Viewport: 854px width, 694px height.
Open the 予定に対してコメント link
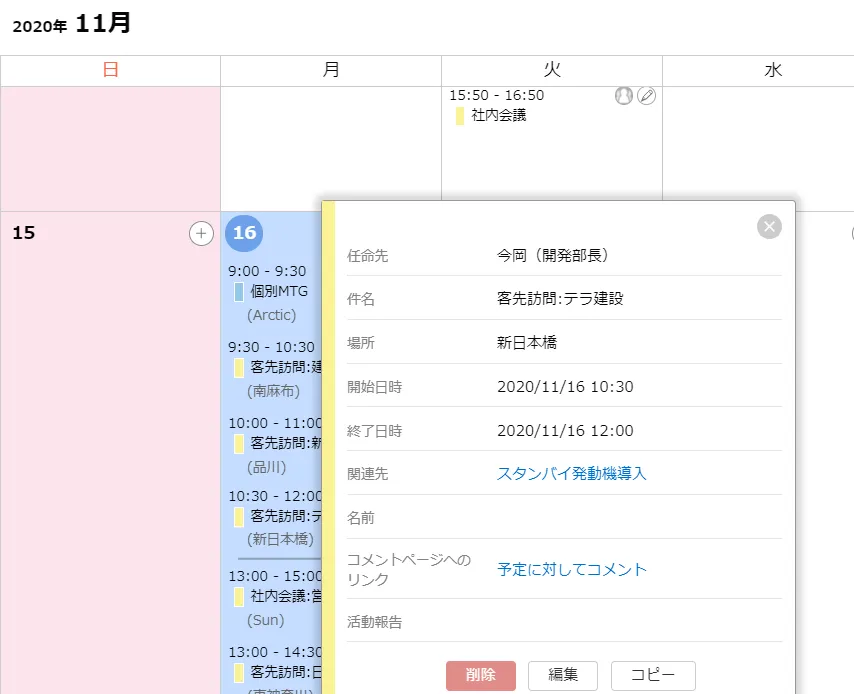[572, 569]
